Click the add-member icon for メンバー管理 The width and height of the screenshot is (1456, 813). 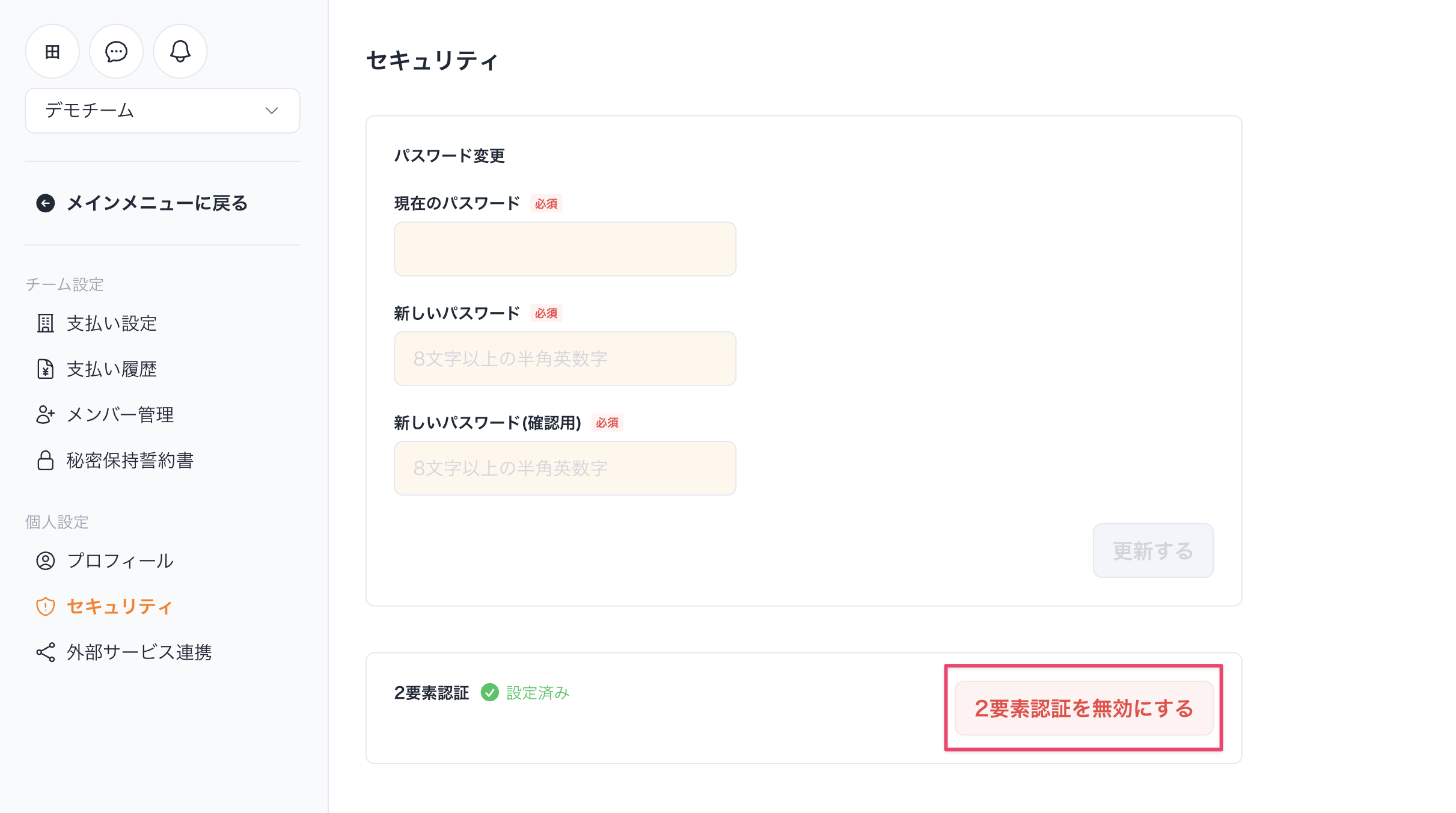click(46, 415)
